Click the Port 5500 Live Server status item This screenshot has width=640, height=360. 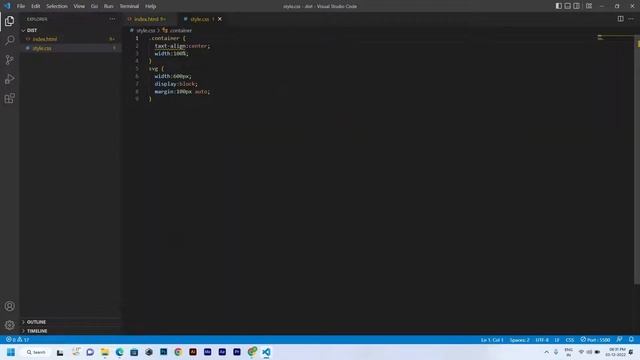tap(595, 340)
